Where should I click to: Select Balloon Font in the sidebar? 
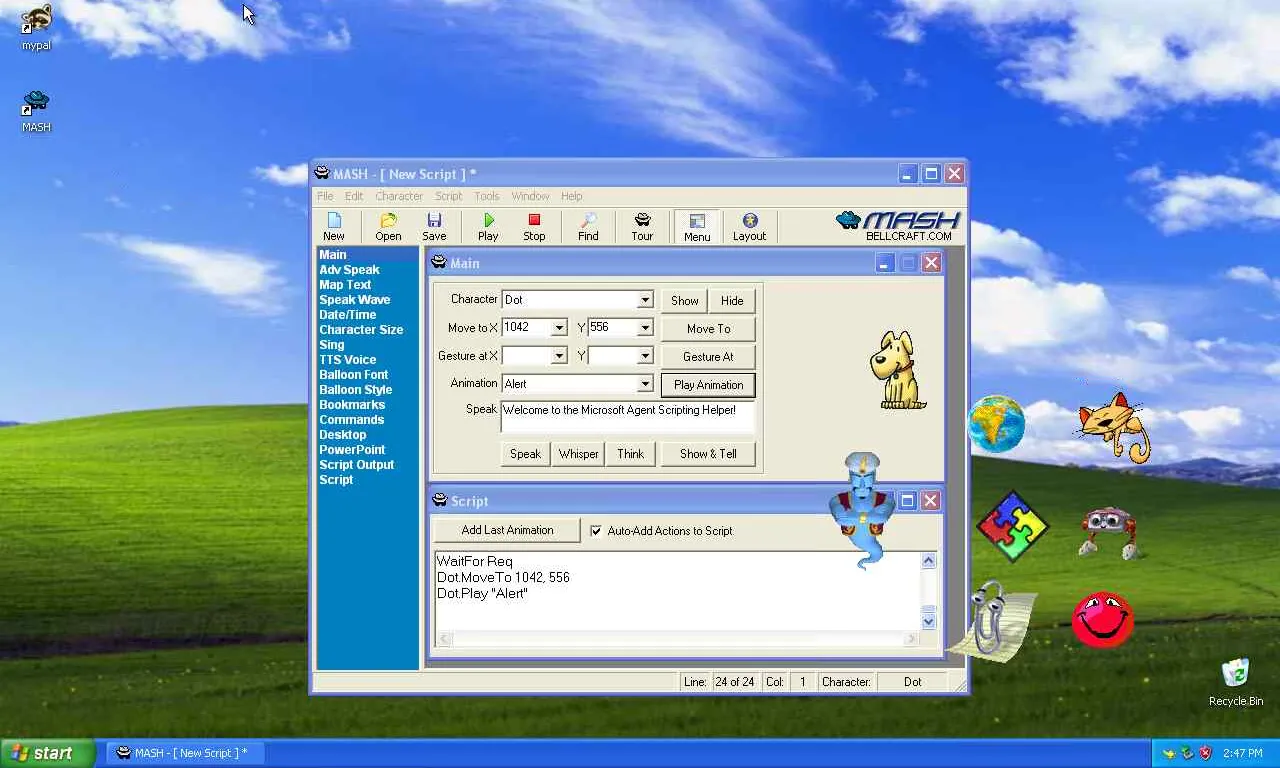click(354, 375)
